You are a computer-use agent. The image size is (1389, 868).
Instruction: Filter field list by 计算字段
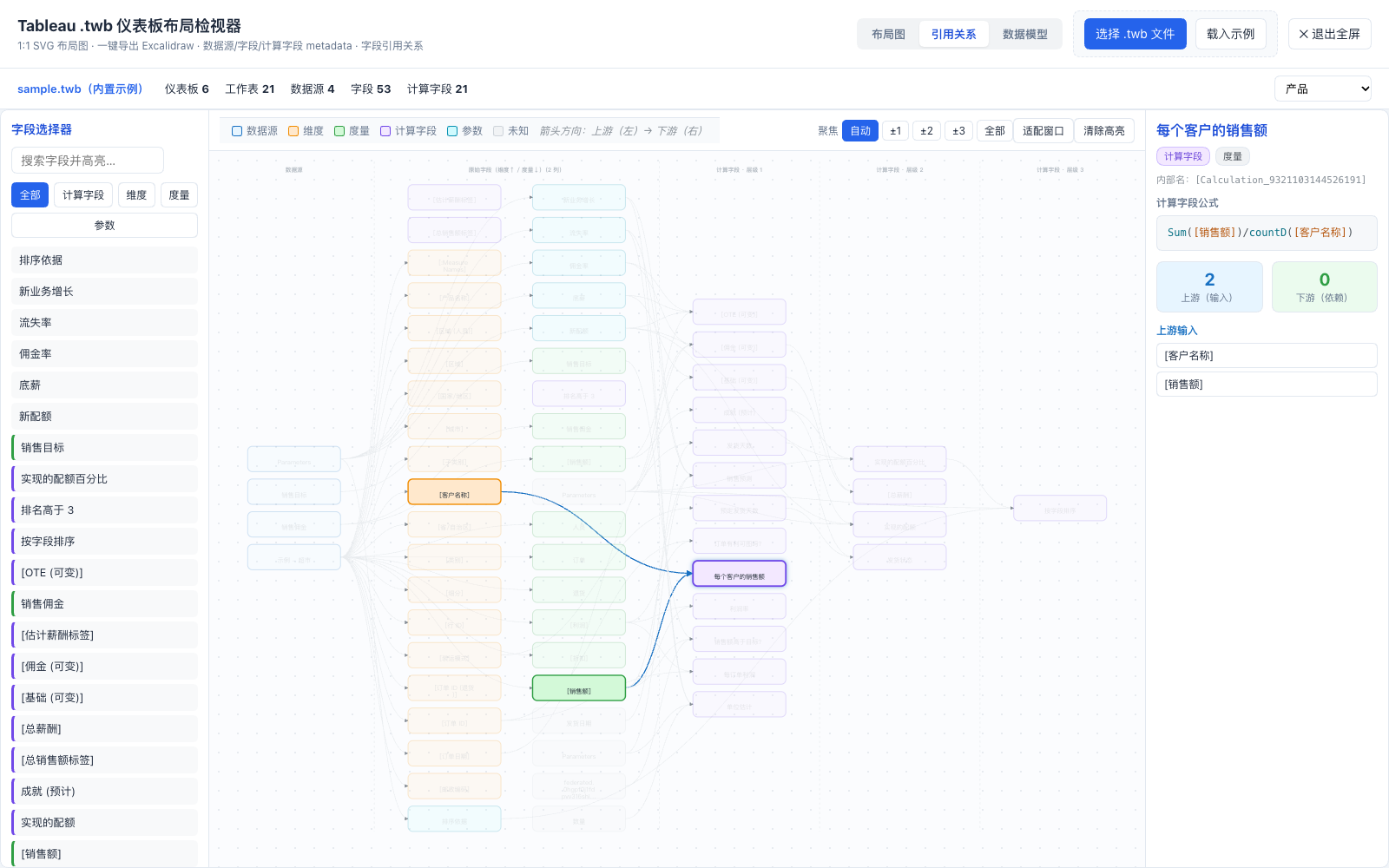[83, 195]
